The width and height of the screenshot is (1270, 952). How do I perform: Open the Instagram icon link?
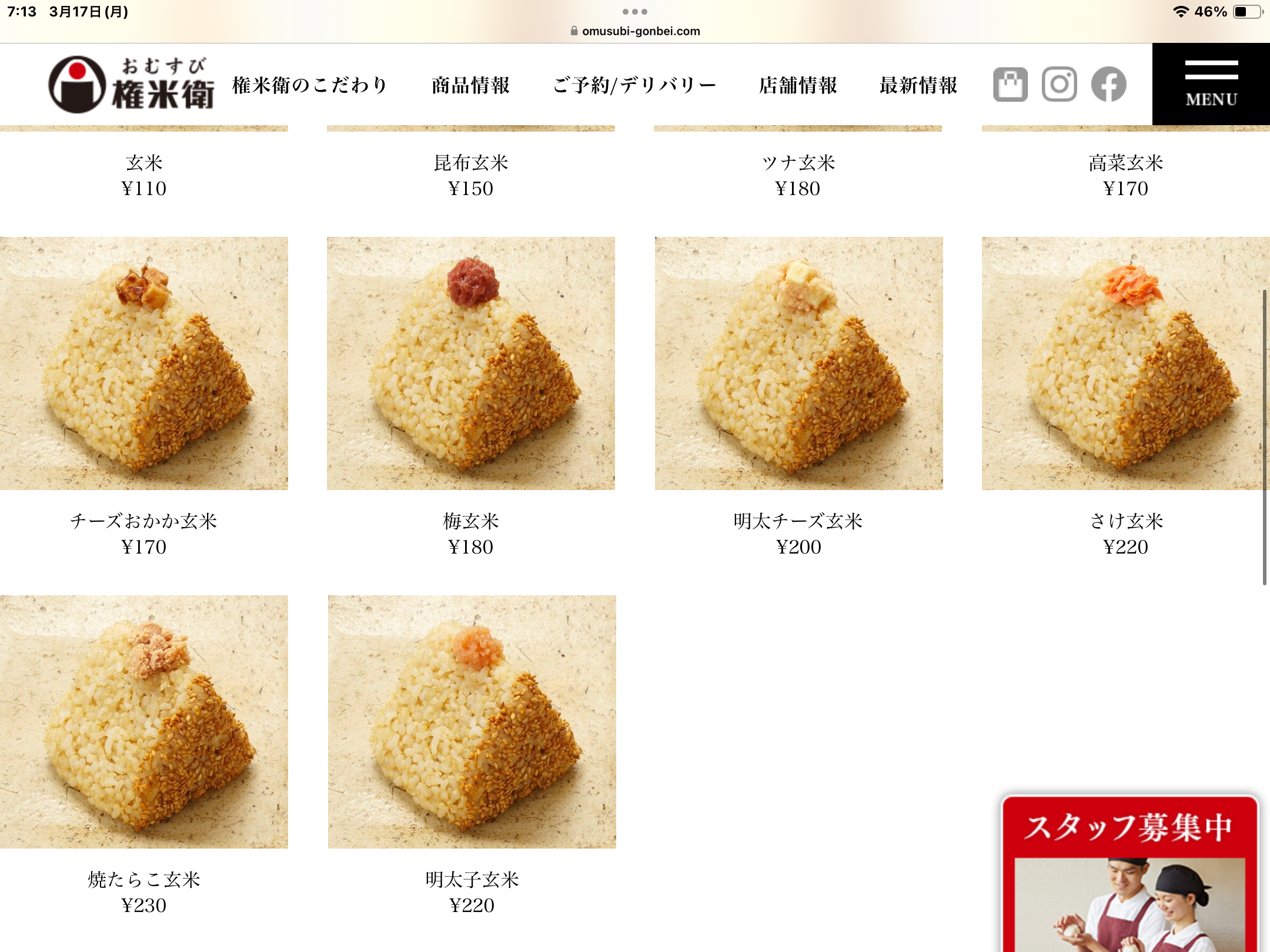click(x=1059, y=85)
